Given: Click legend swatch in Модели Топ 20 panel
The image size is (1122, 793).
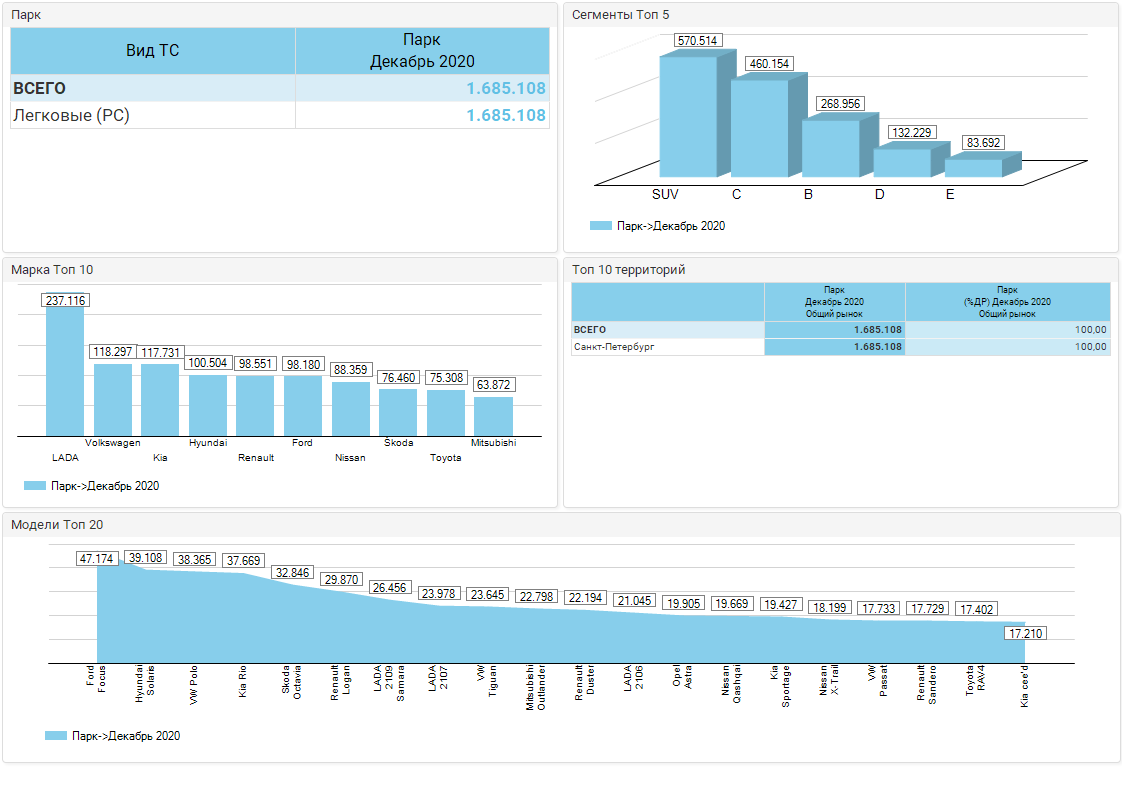Looking at the screenshot, I should (x=56, y=736).
